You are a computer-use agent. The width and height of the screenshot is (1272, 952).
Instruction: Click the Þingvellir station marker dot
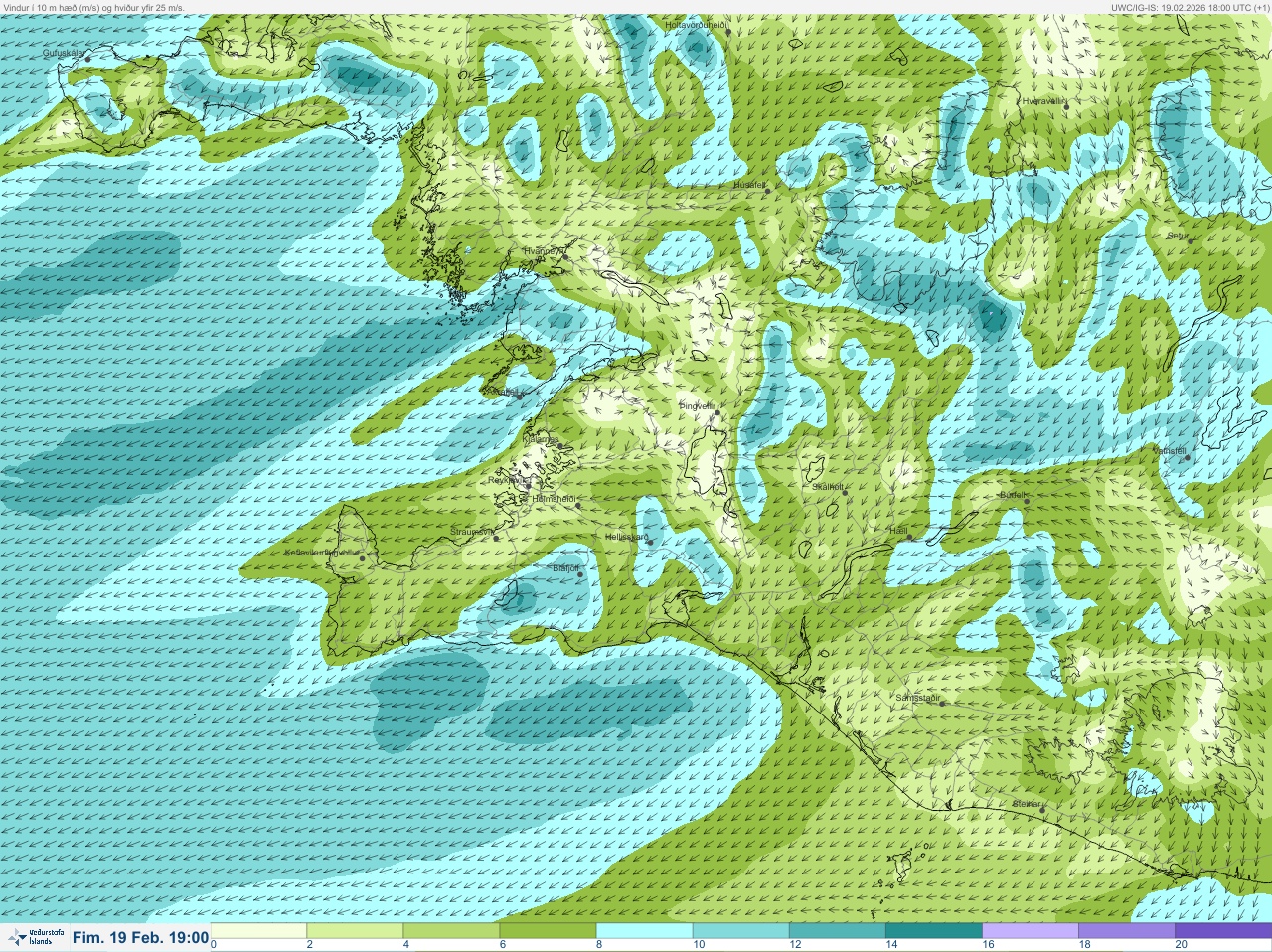pos(716,411)
